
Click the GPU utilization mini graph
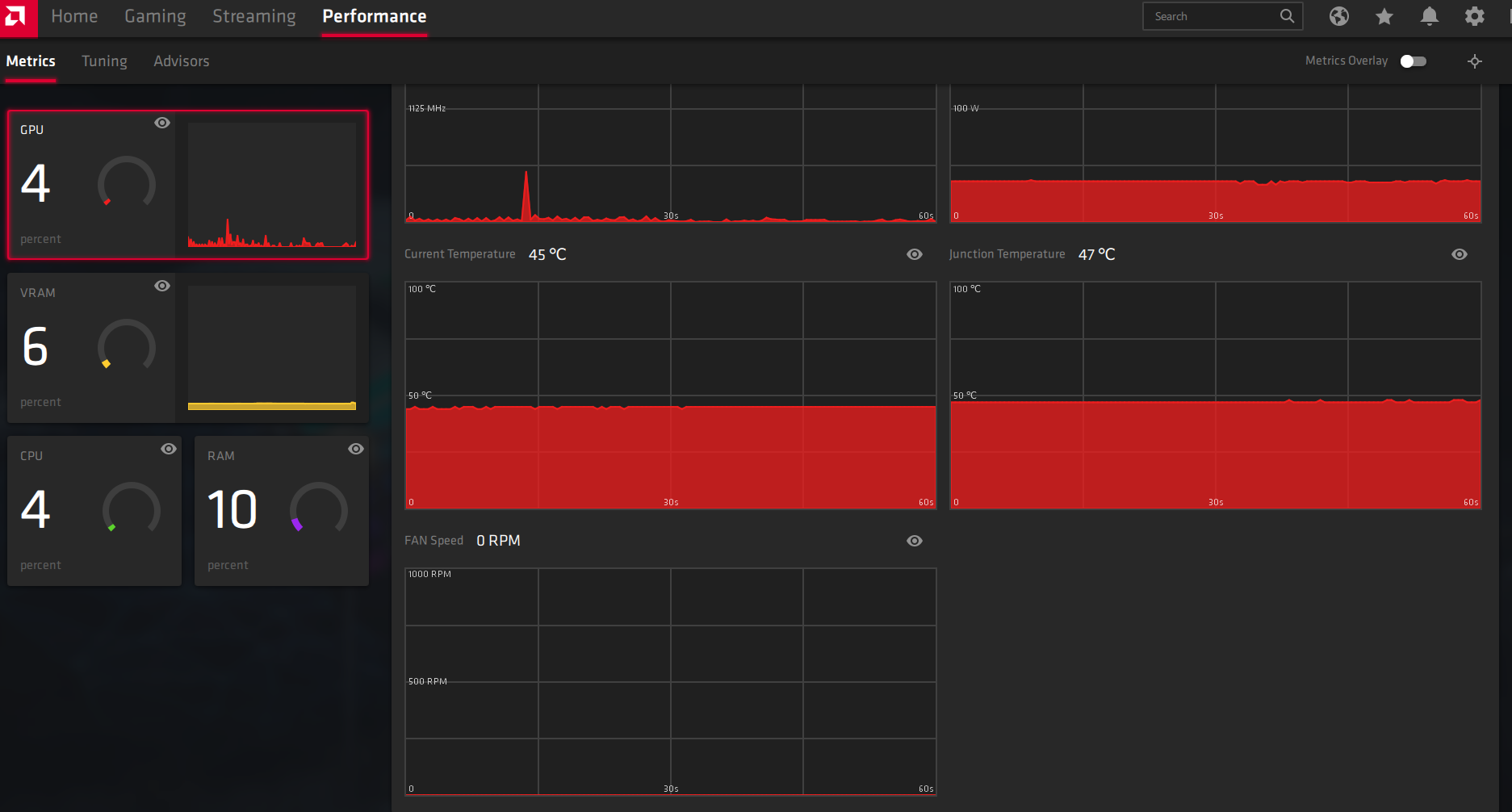click(x=272, y=185)
